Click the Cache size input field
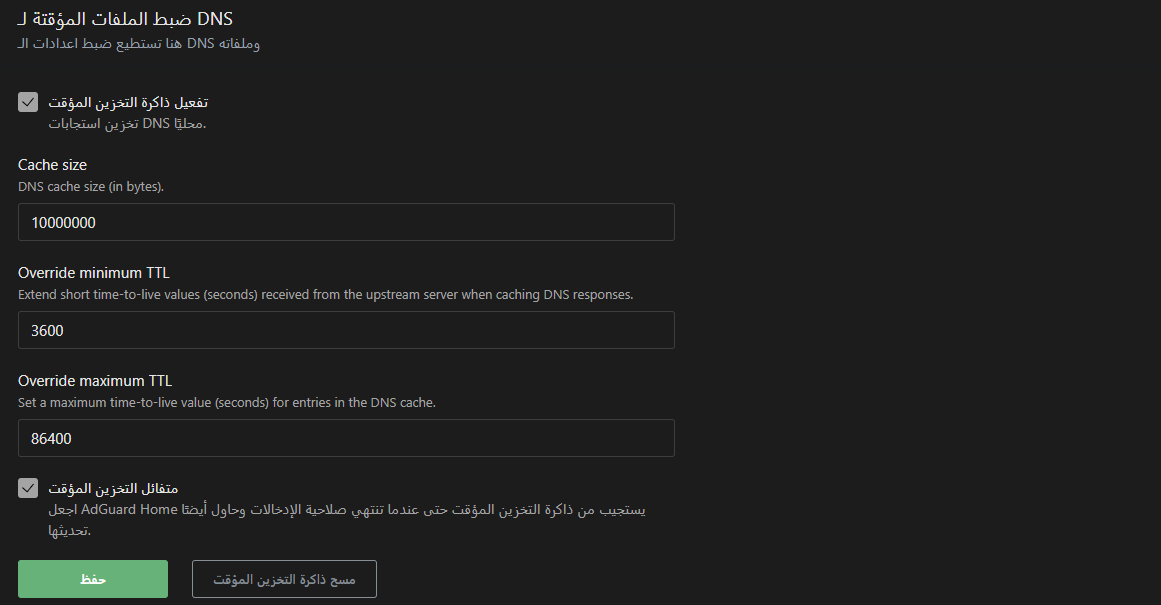This screenshot has height=605, width=1161. (x=346, y=222)
